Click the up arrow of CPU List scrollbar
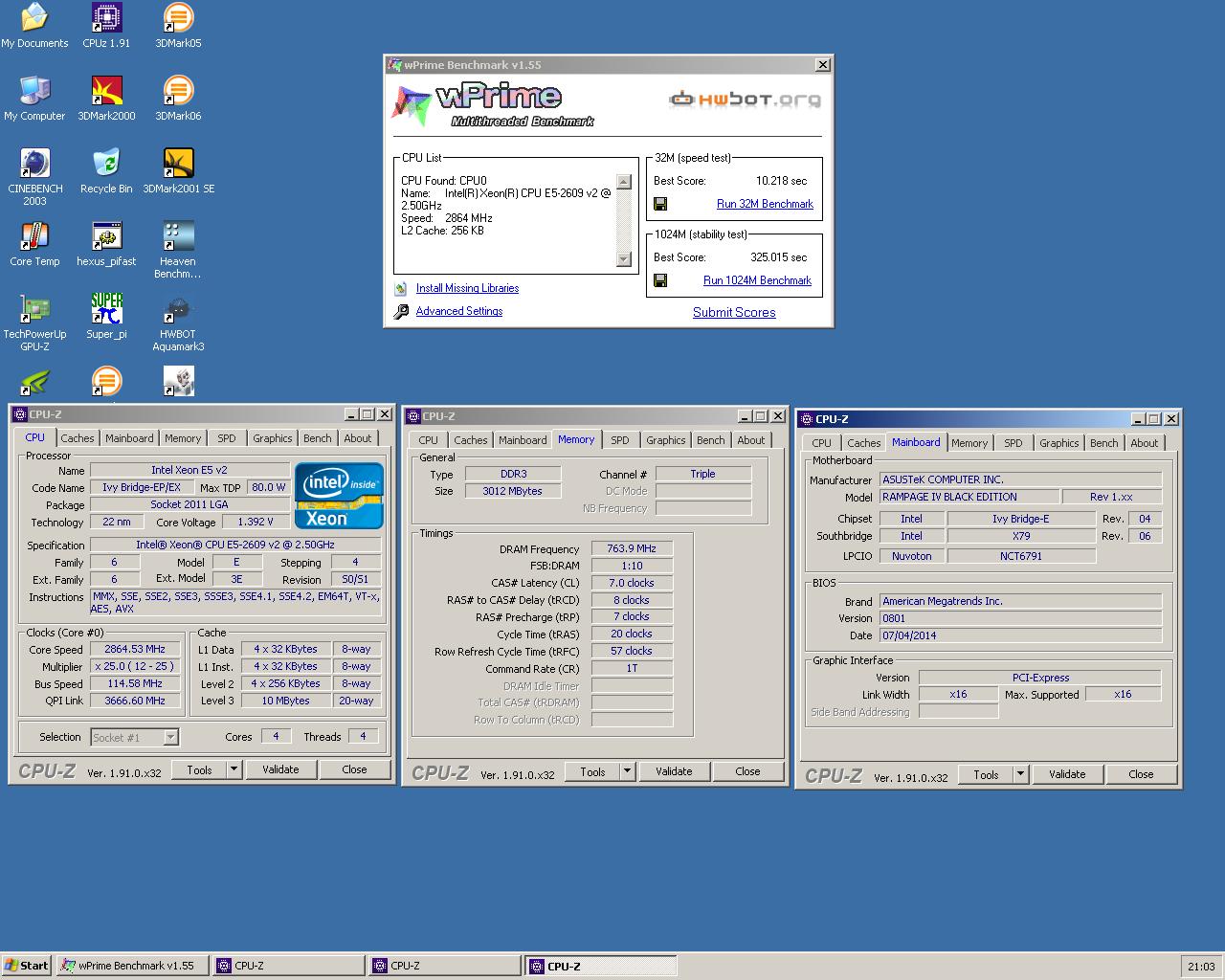The height and width of the screenshot is (980, 1225). [624, 182]
